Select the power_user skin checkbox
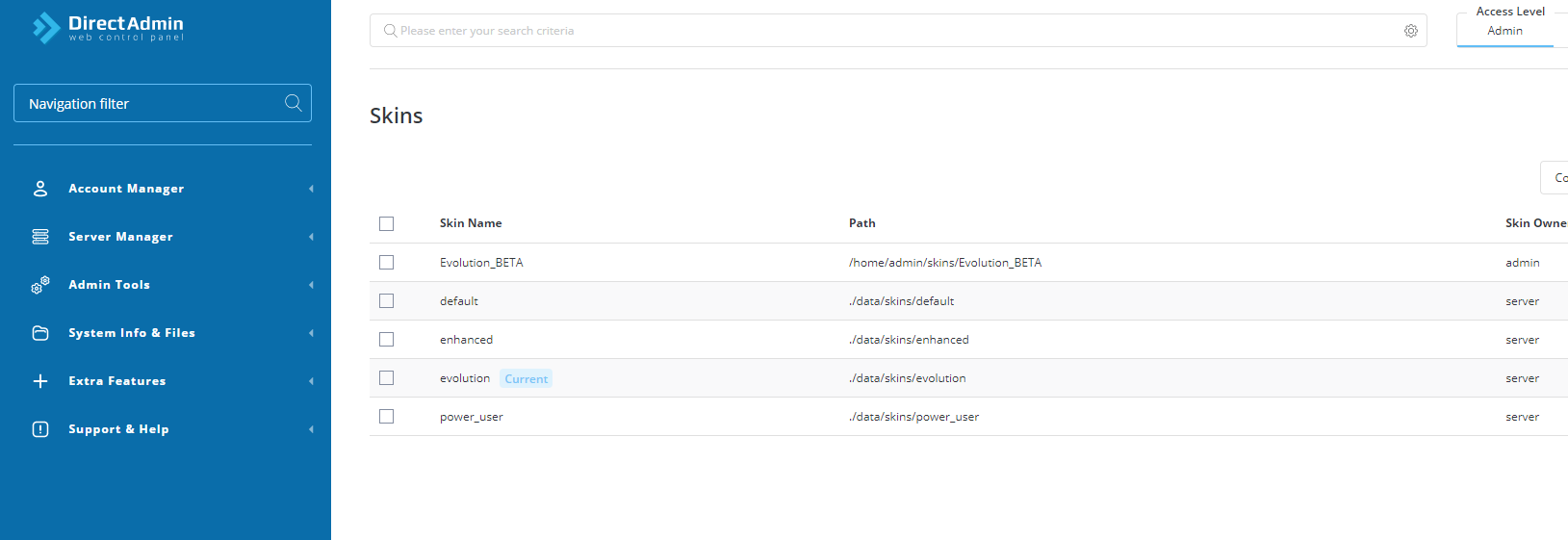The image size is (1568, 540). (387, 417)
